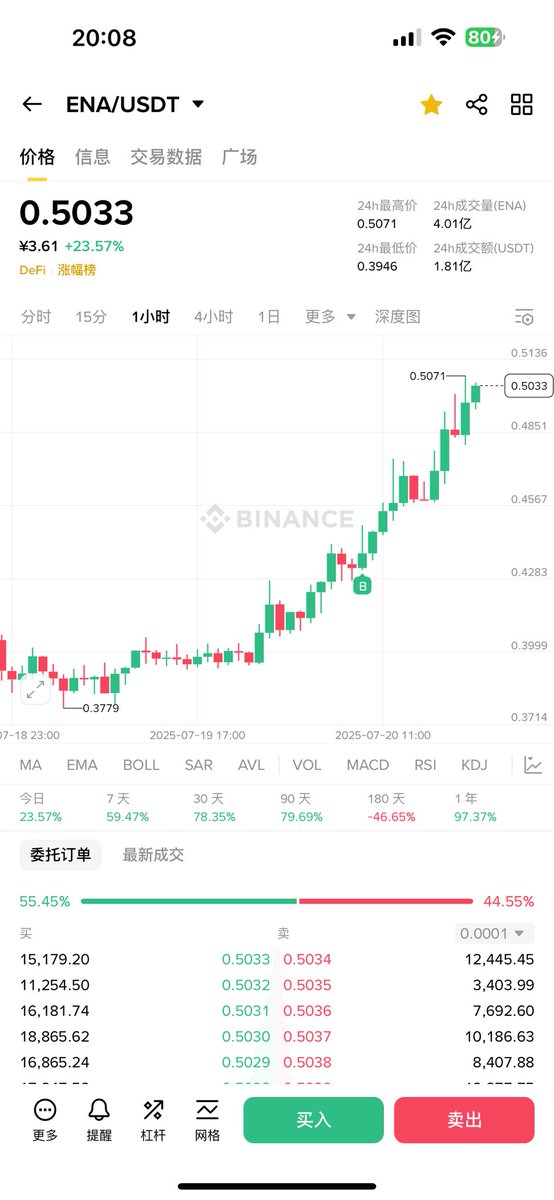Tap the back arrow icon
This screenshot has height=1200, width=554.
point(32,104)
